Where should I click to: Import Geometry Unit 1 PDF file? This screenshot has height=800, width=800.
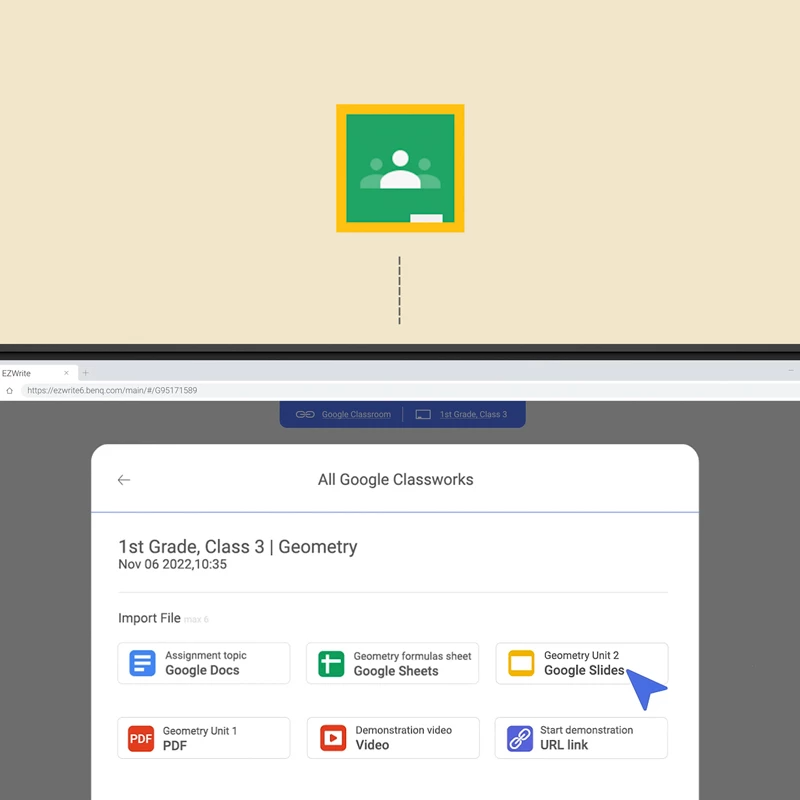pyautogui.click(x=204, y=738)
